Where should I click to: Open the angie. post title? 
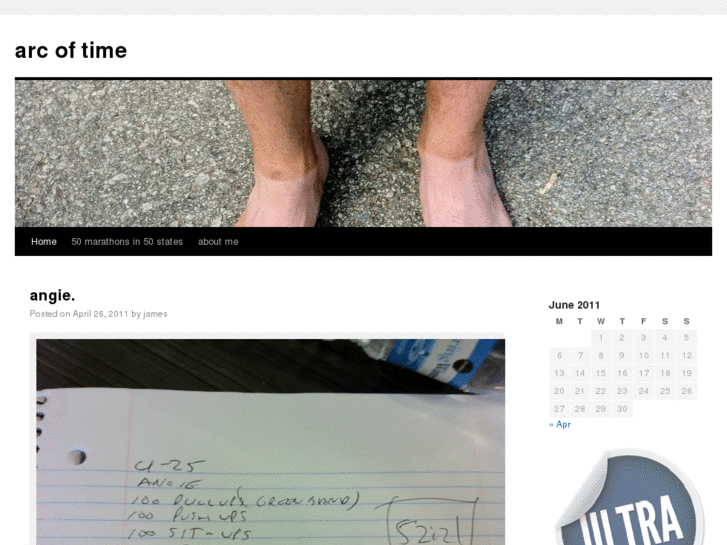tap(52, 295)
